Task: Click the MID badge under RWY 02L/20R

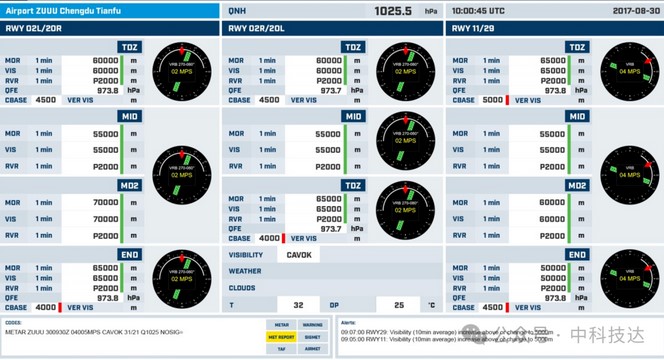Action: pyautogui.click(x=130, y=116)
